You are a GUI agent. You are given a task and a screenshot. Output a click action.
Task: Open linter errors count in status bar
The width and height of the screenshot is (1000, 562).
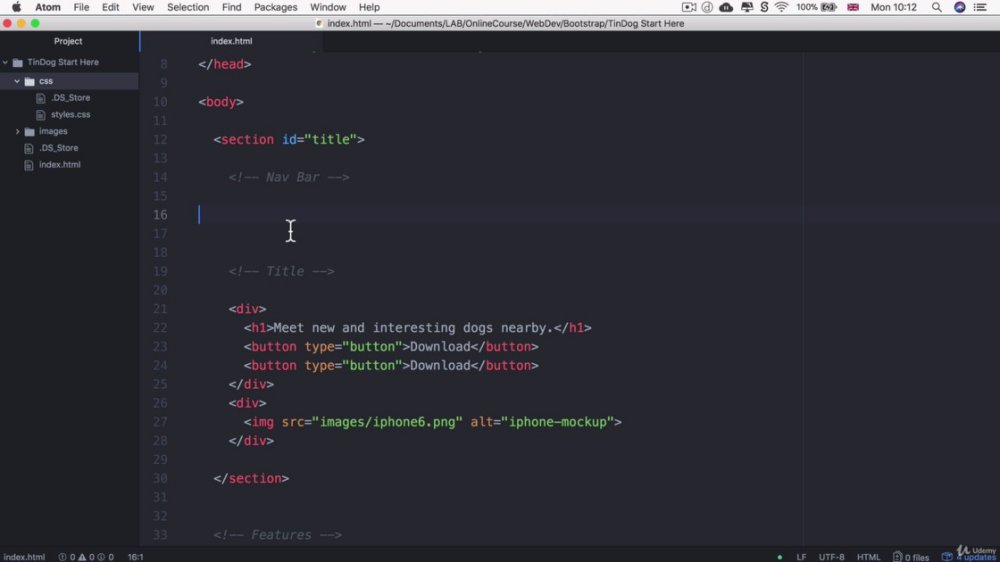(x=67, y=556)
